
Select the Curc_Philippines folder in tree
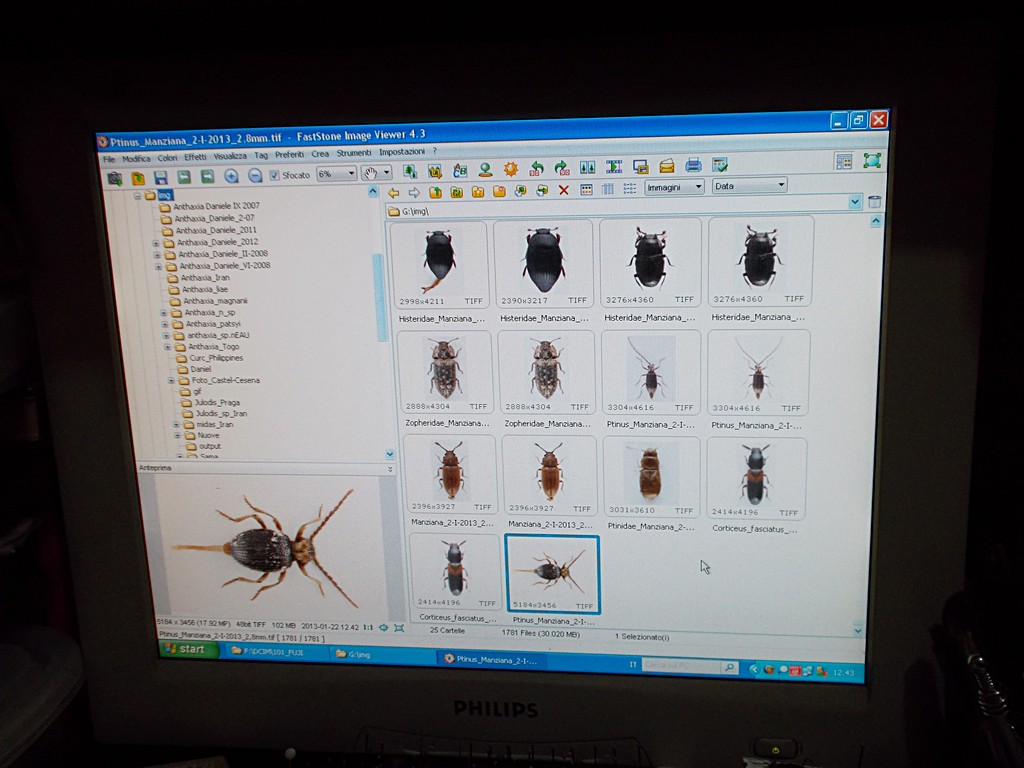[x=216, y=358]
